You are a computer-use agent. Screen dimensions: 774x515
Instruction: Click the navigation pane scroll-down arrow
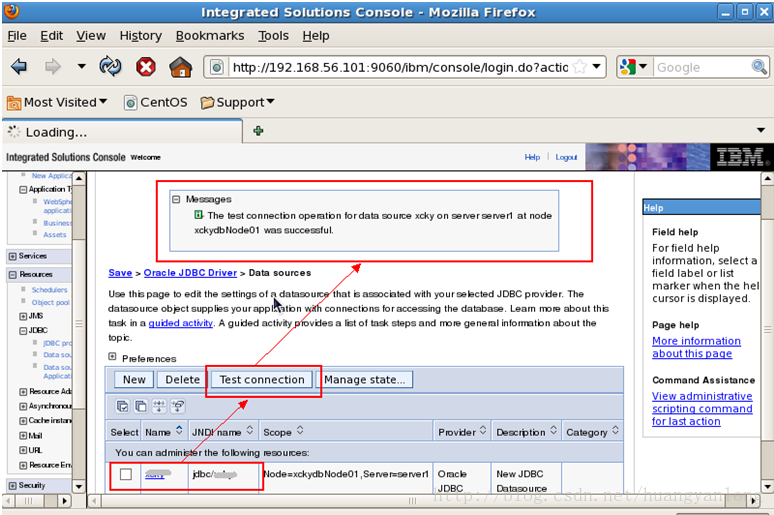point(78,486)
